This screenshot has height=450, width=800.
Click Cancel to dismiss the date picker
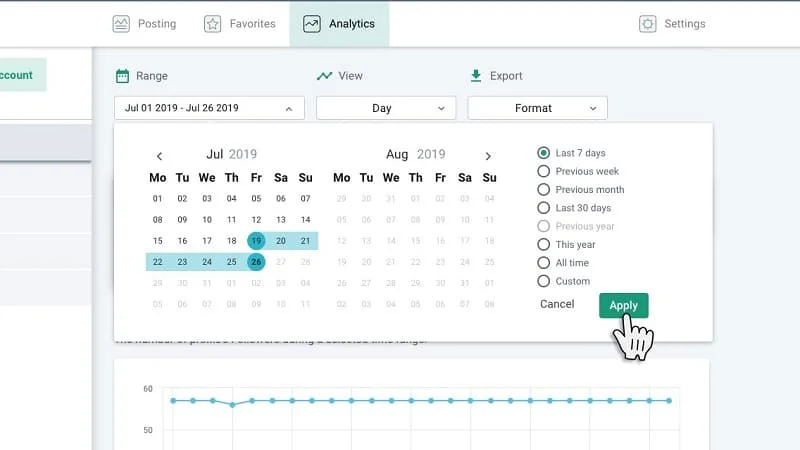click(557, 305)
